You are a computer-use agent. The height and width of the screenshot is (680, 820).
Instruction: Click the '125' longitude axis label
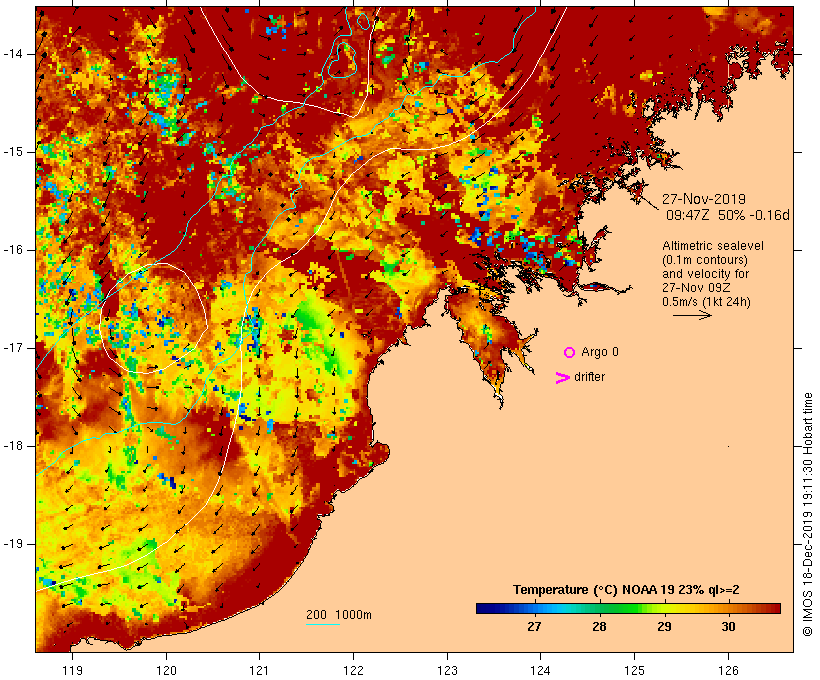(635, 671)
